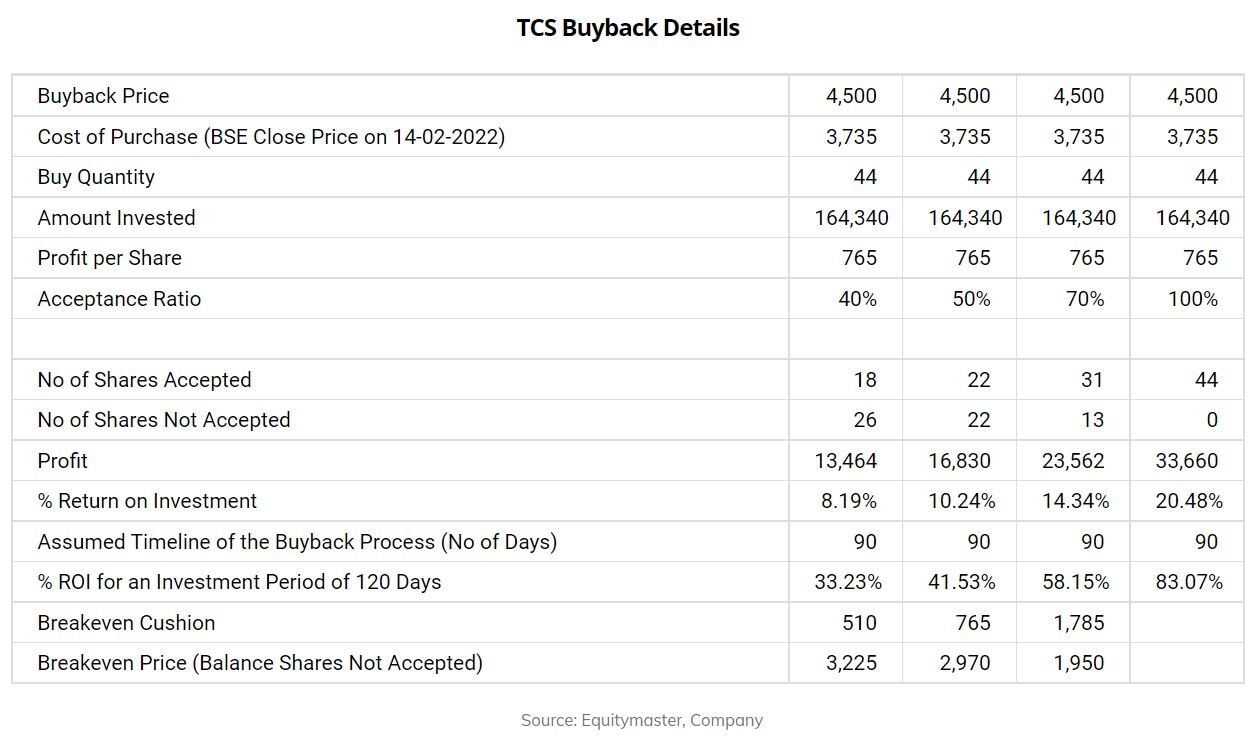Click the 10.24% return on investment cell
Viewport: 1258px width, 748px height.
[962, 501]
